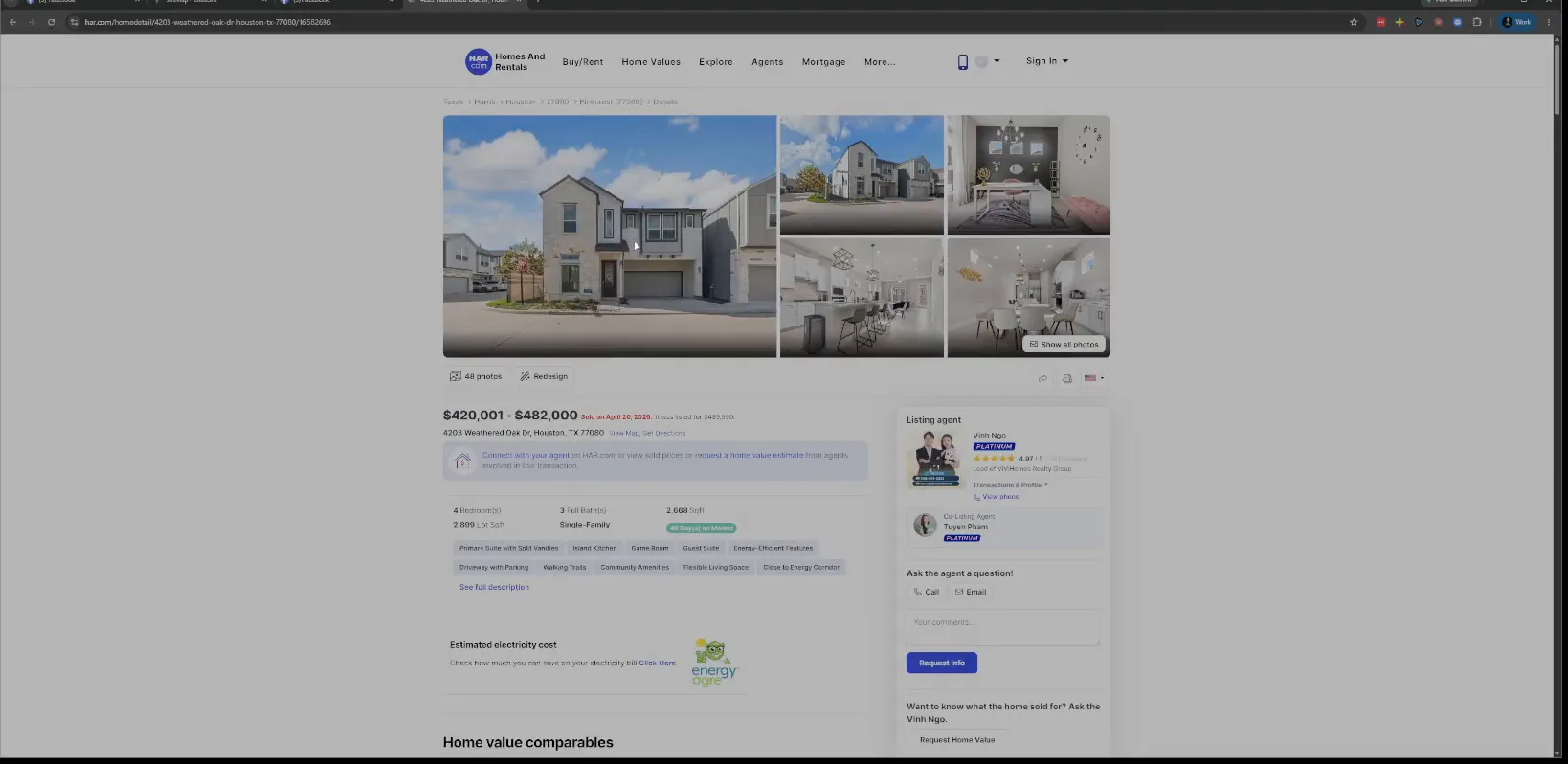The height and width of the screenshot is (764, 1568).
Task: Click the Houston breadcrumb link
Action: tap(521, 101)
